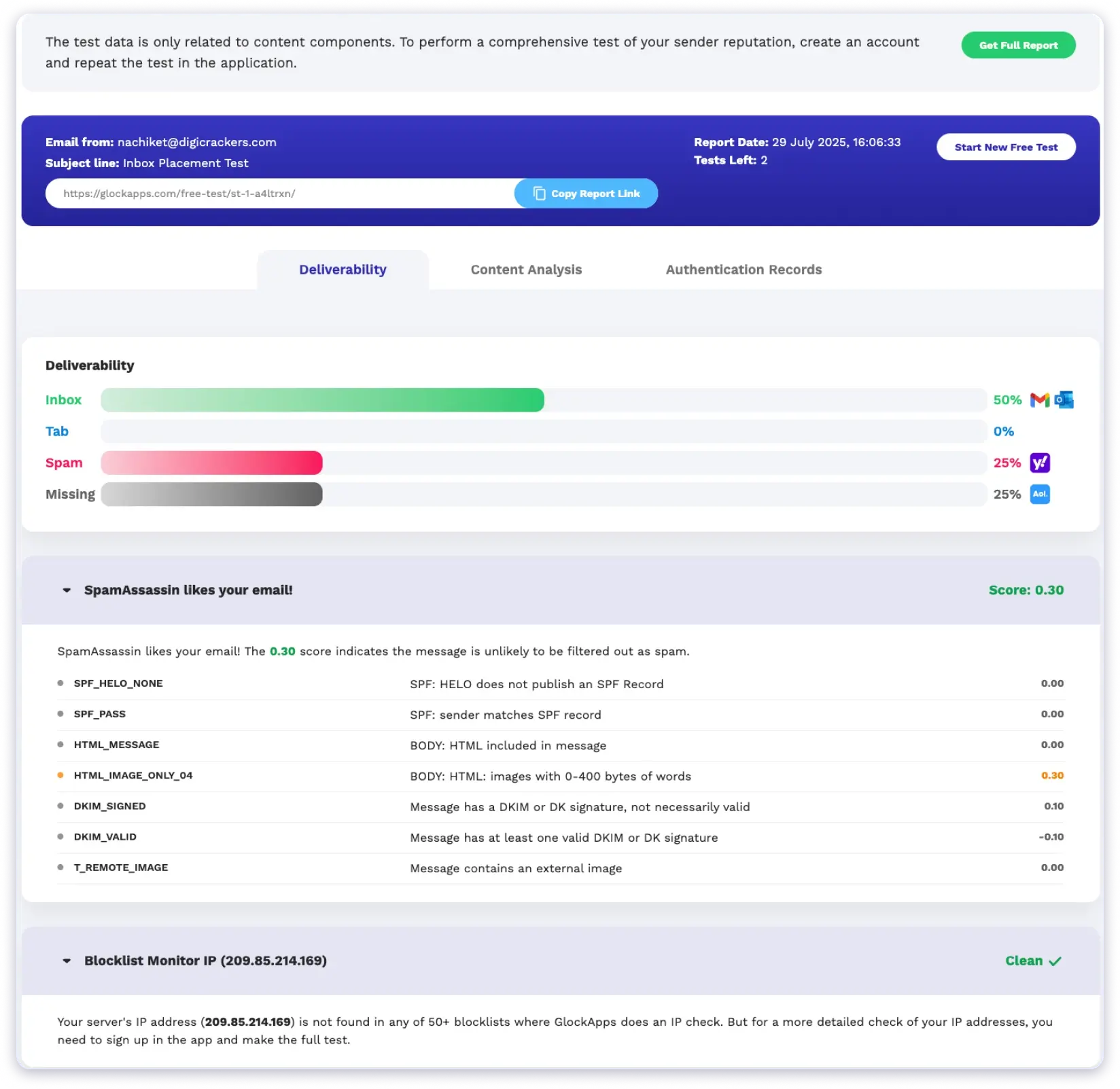Collapse the SpamAssassin likes your email section
Viewport: 1120px width, 1089px height.
click(66, 590)
